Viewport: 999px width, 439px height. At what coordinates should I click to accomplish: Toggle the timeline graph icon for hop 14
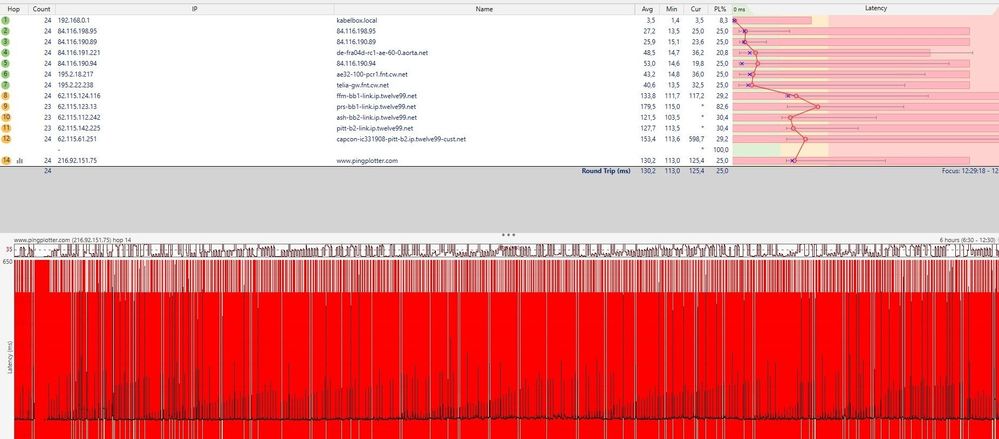coord(19,161)
